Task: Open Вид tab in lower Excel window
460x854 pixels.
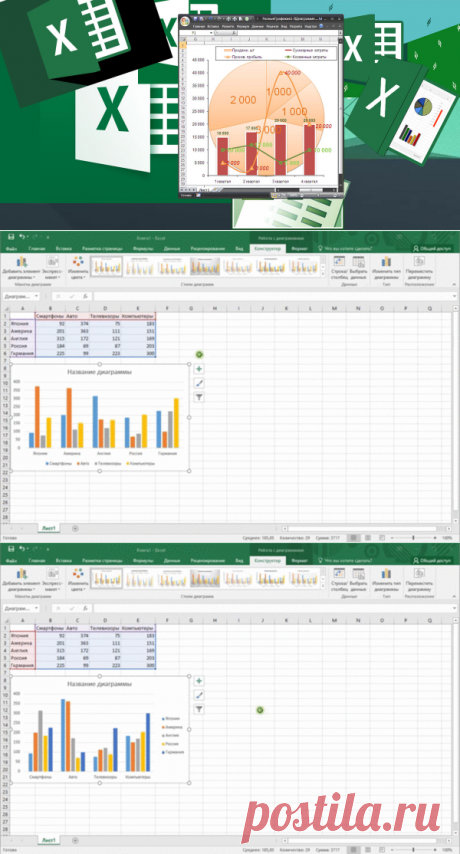Action: (x=238, y=560)
